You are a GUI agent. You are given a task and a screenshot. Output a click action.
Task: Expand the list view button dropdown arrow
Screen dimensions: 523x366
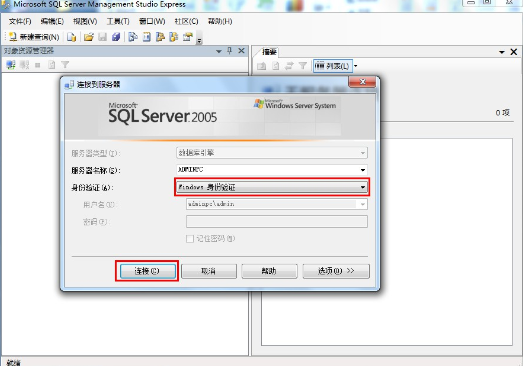356,66
